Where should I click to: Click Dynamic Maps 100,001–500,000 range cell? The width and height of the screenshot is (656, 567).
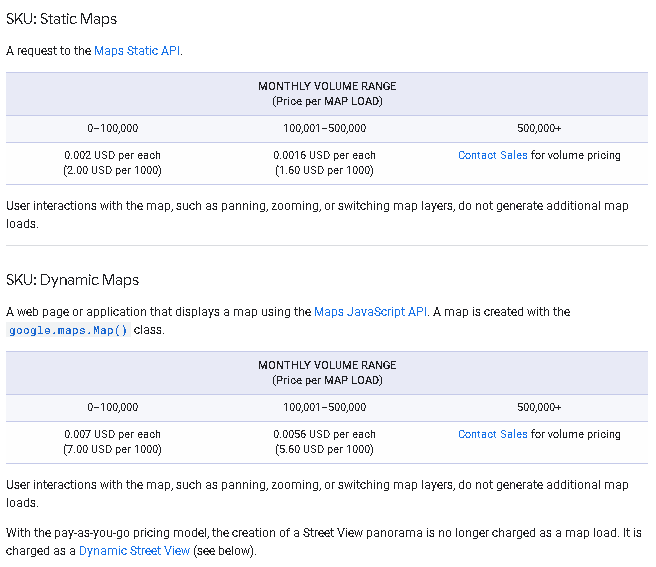[324, 407]
